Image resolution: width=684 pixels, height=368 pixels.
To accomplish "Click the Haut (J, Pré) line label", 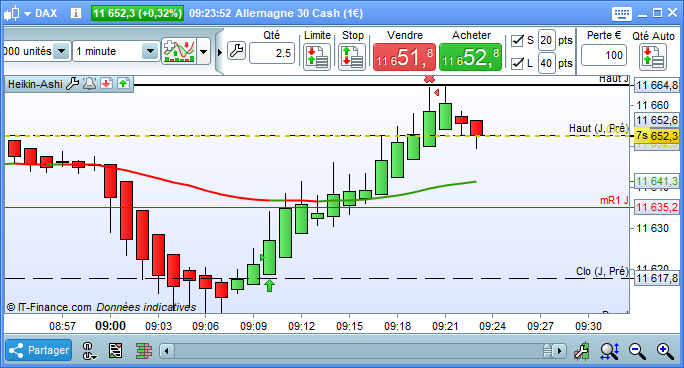I will (598, 128).
